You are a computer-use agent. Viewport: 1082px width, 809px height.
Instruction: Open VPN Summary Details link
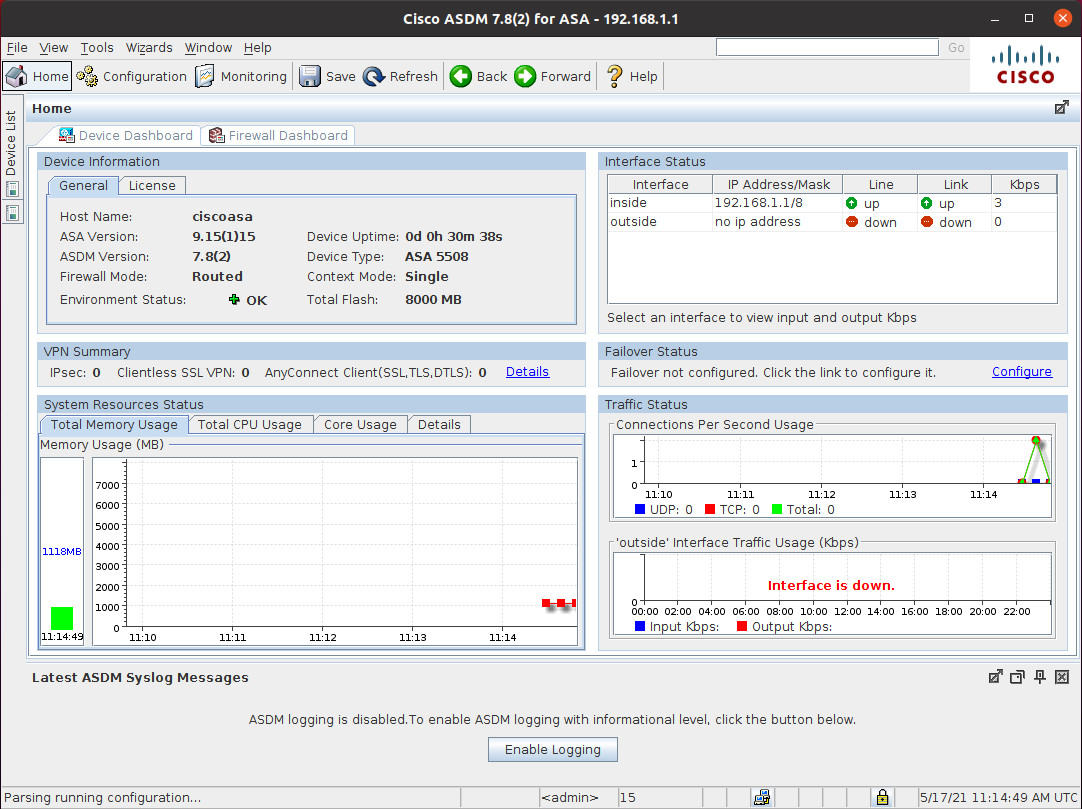[x=527, y=371]
